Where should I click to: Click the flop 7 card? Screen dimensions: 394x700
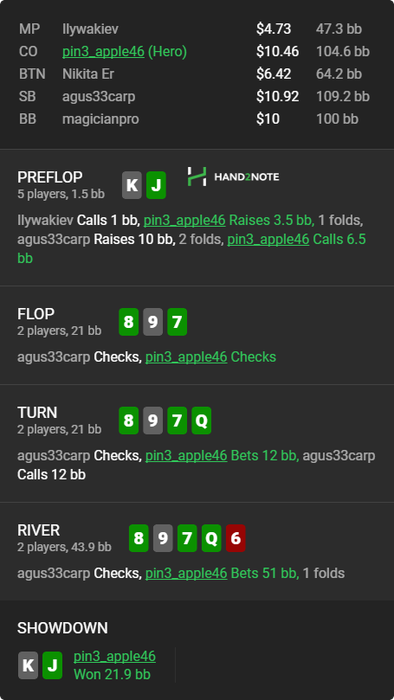(x=177, y=322)
